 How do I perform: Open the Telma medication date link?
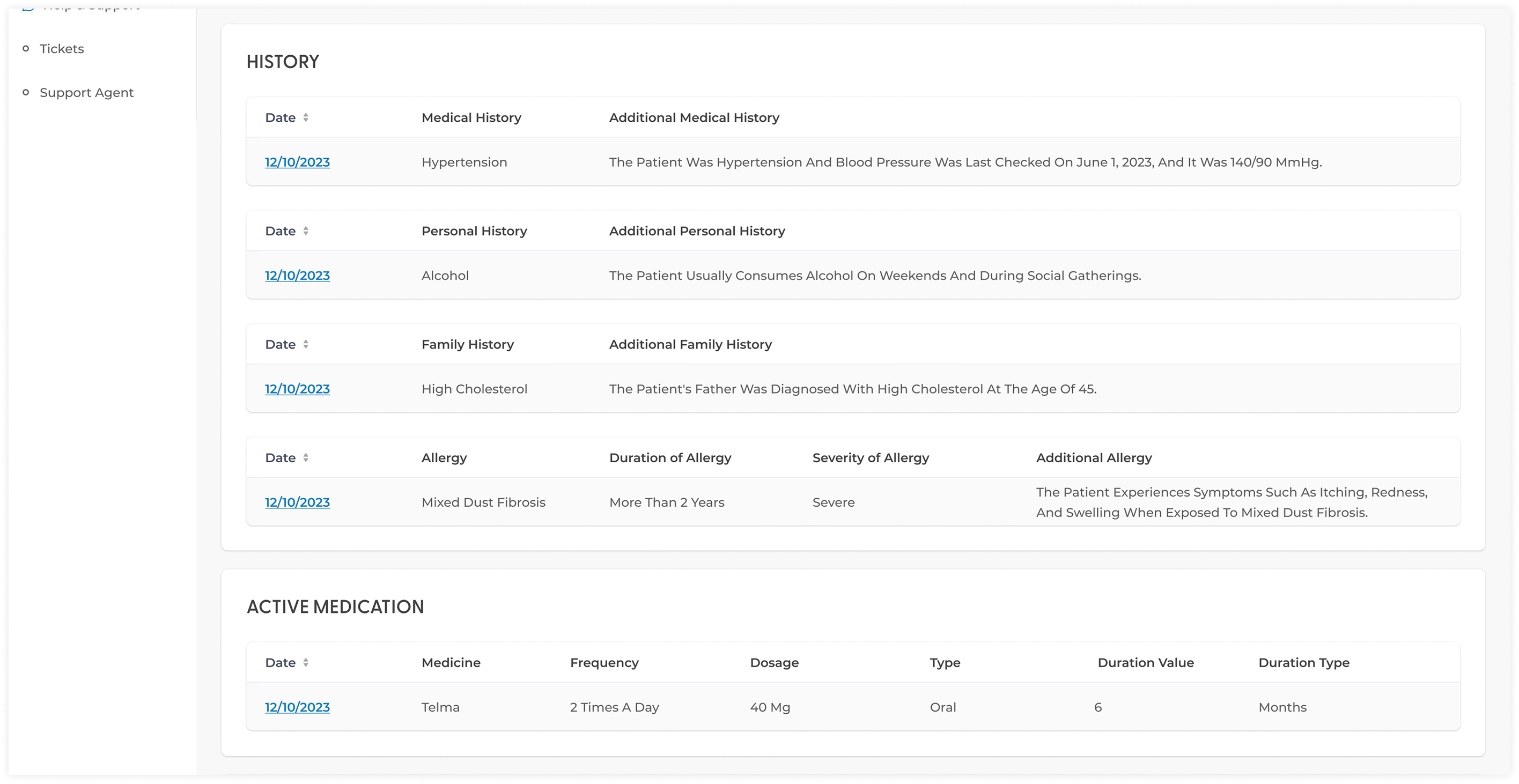coord(297,707)
